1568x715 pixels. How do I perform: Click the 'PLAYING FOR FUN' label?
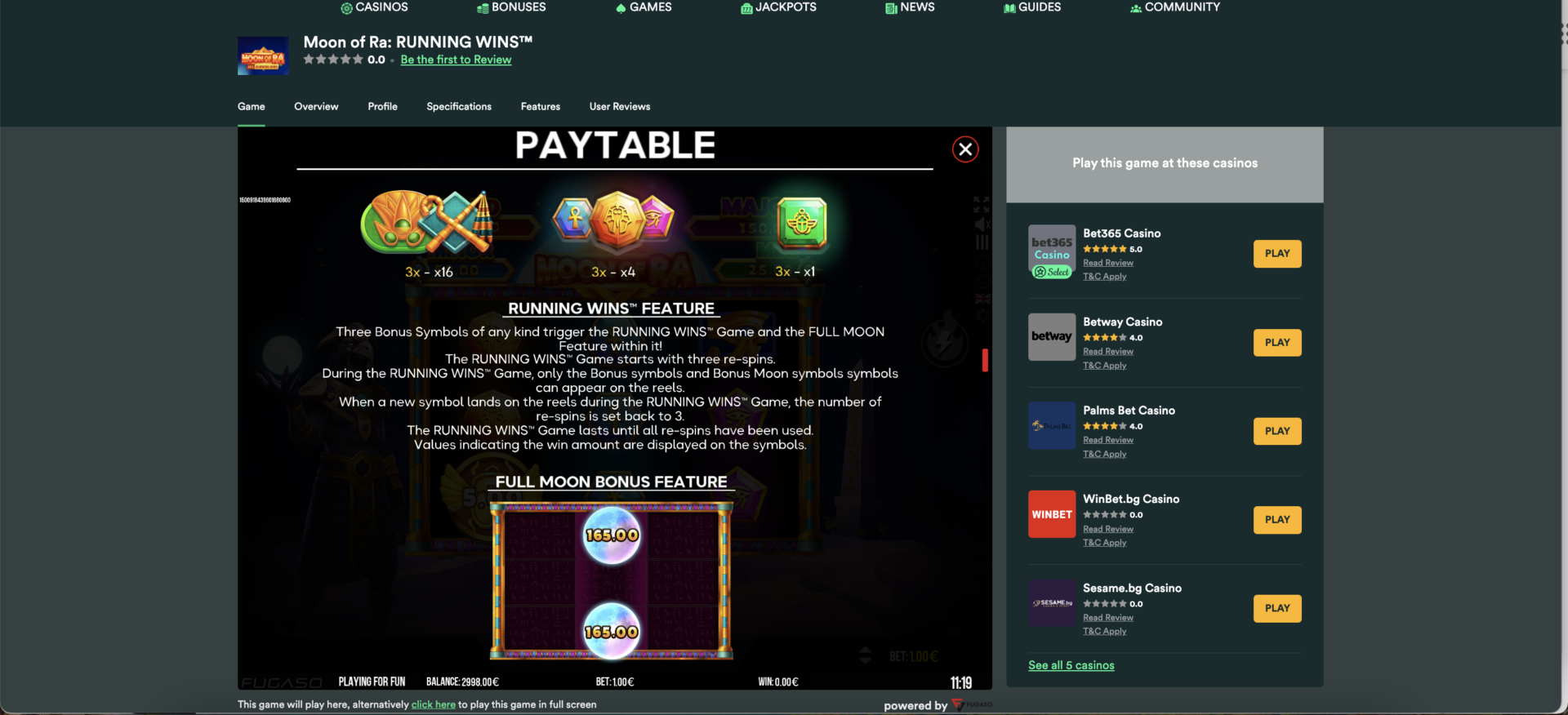[x=372, y=682]
